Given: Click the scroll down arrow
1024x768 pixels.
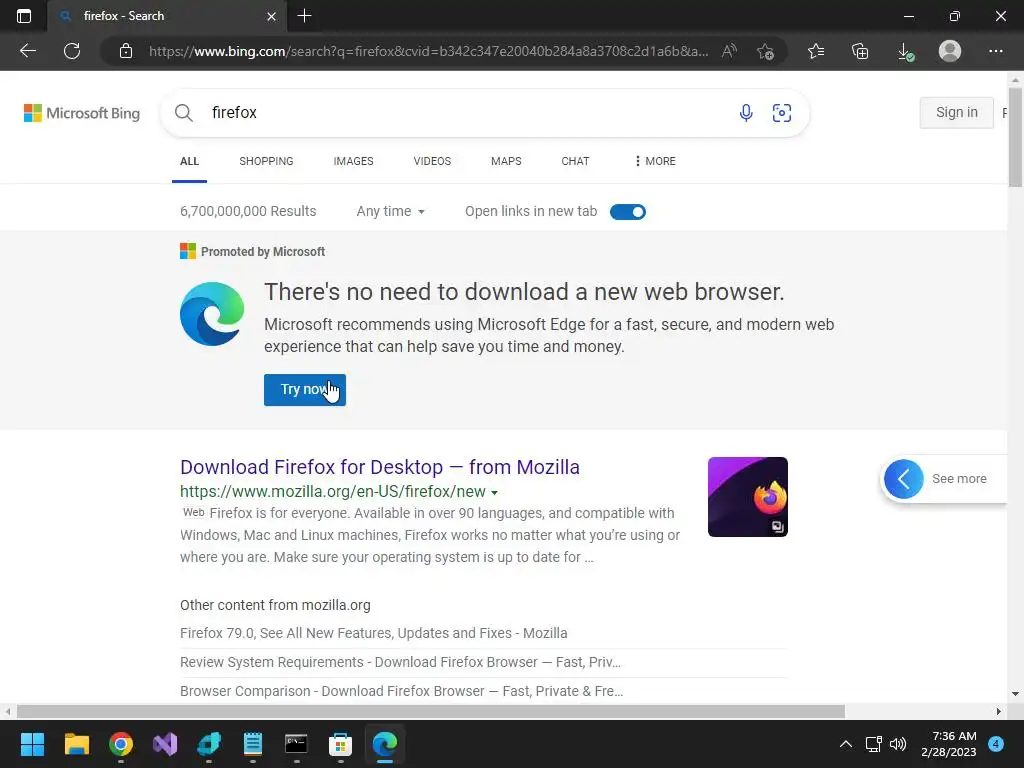Looking at the screenshot, I should point(1015,694).
